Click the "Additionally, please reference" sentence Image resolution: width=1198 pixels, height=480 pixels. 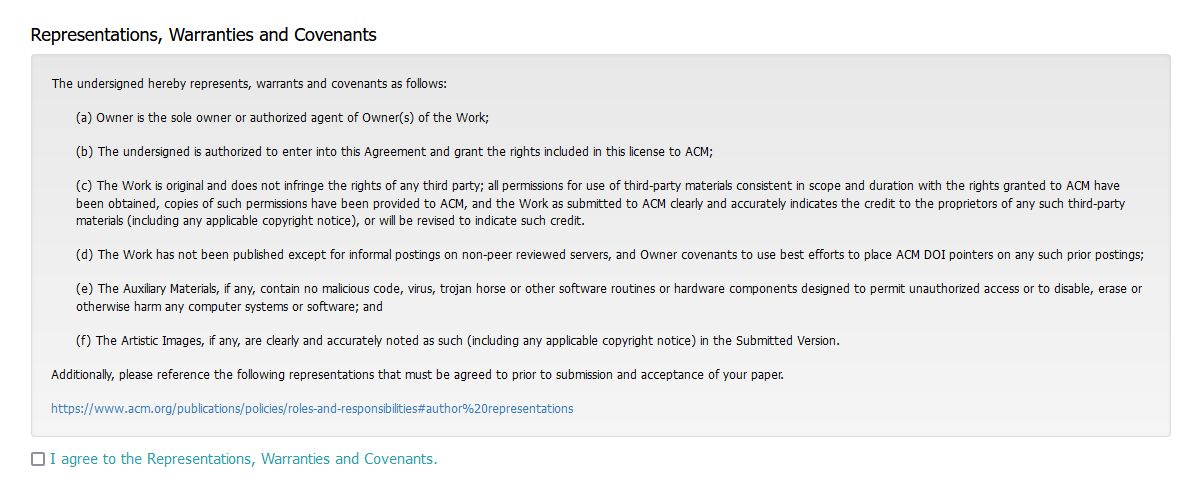(x=417, y=375)
